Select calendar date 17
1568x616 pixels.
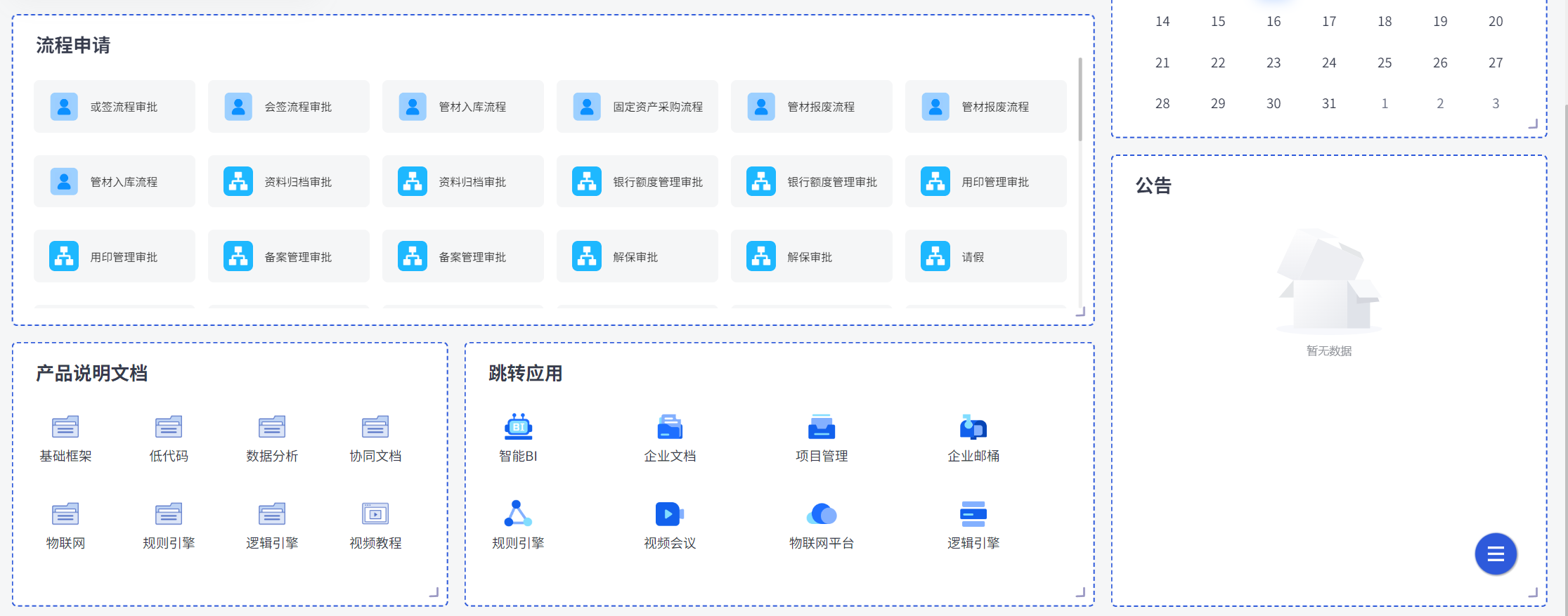1329,22
